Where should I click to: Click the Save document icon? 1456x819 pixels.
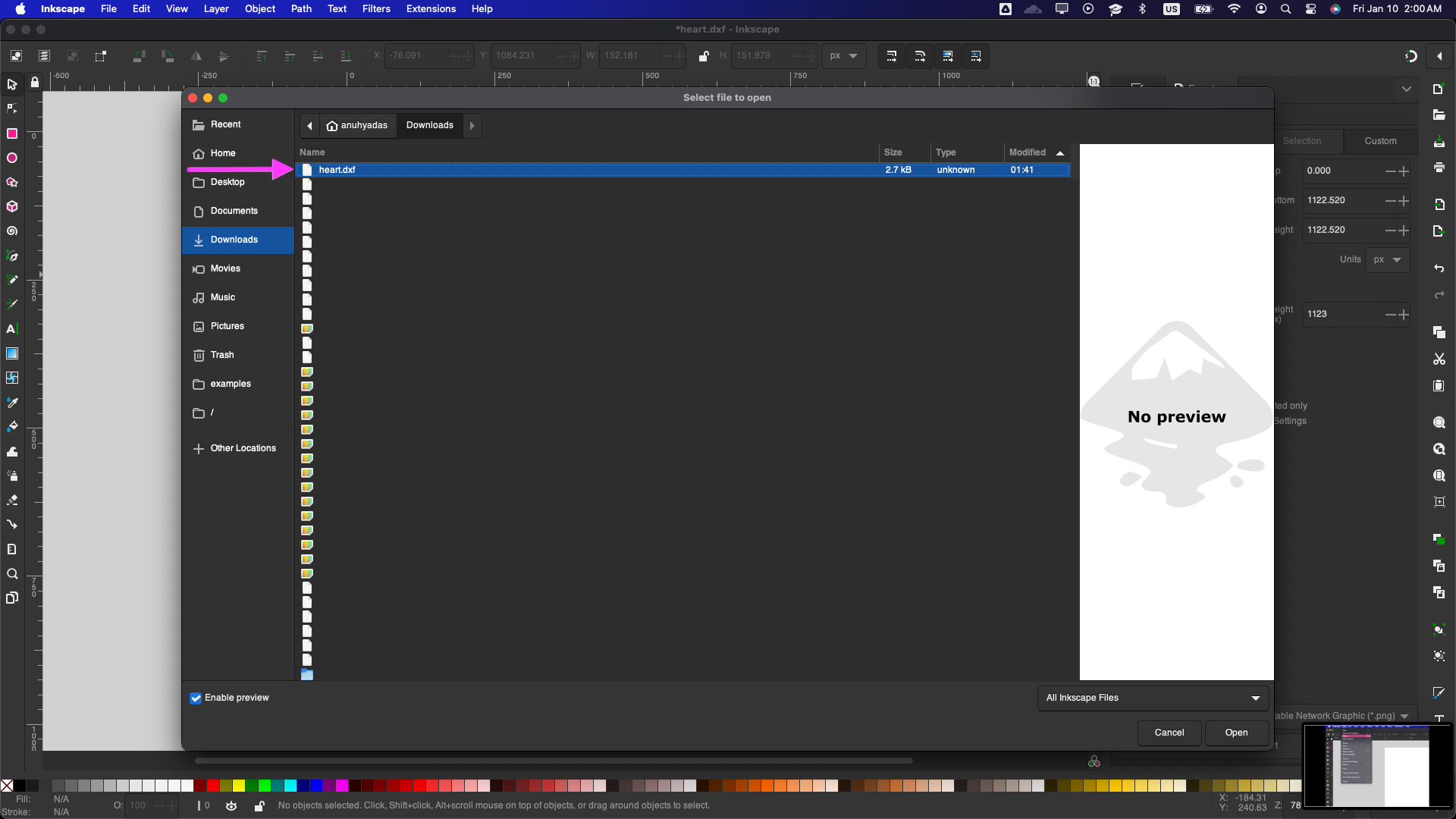tap(1439, 142)
